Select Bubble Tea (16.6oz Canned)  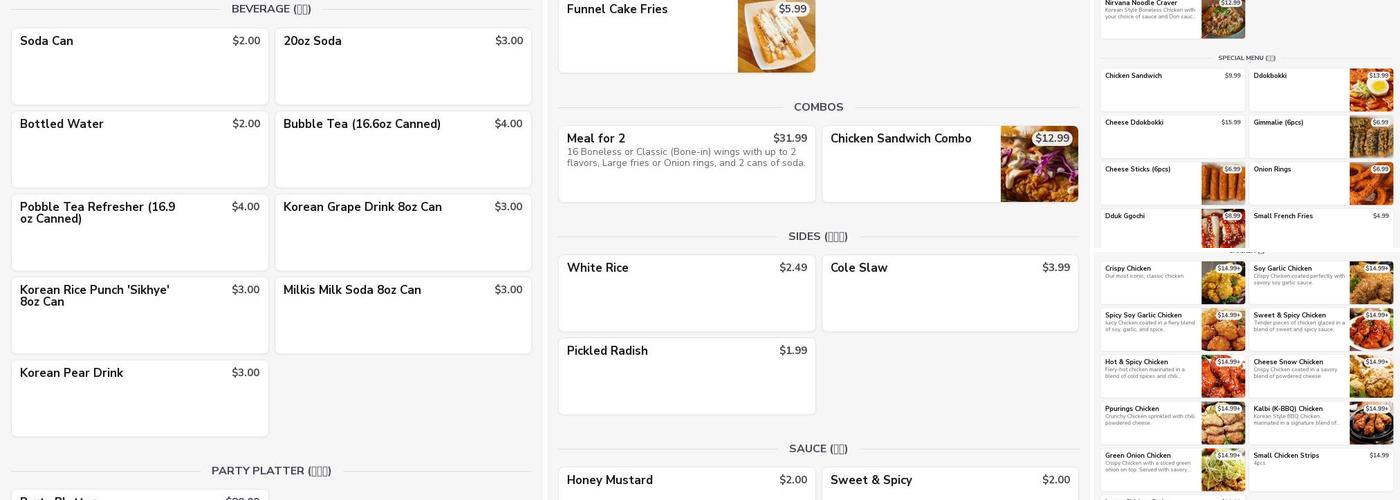point(403,149)
